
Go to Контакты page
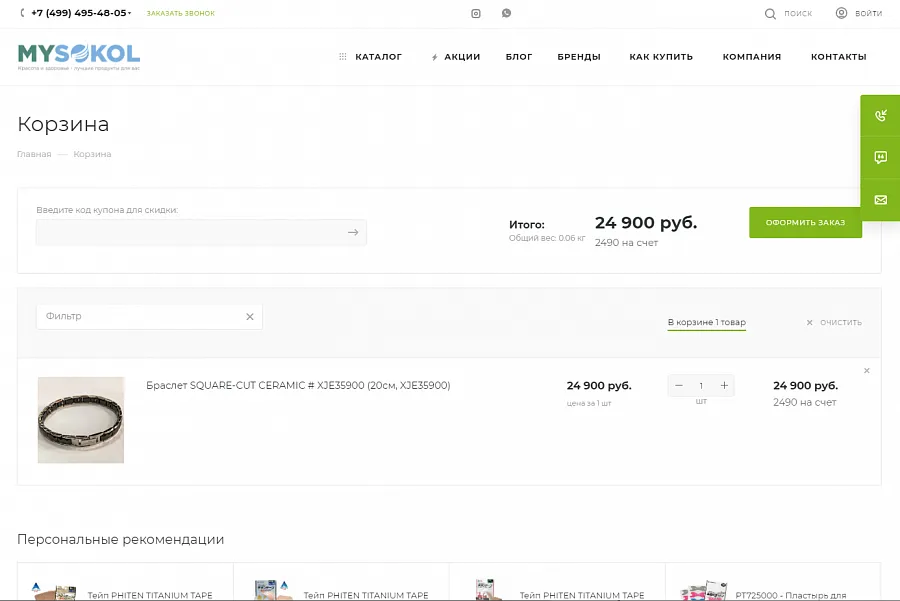[x=839, y=57]
